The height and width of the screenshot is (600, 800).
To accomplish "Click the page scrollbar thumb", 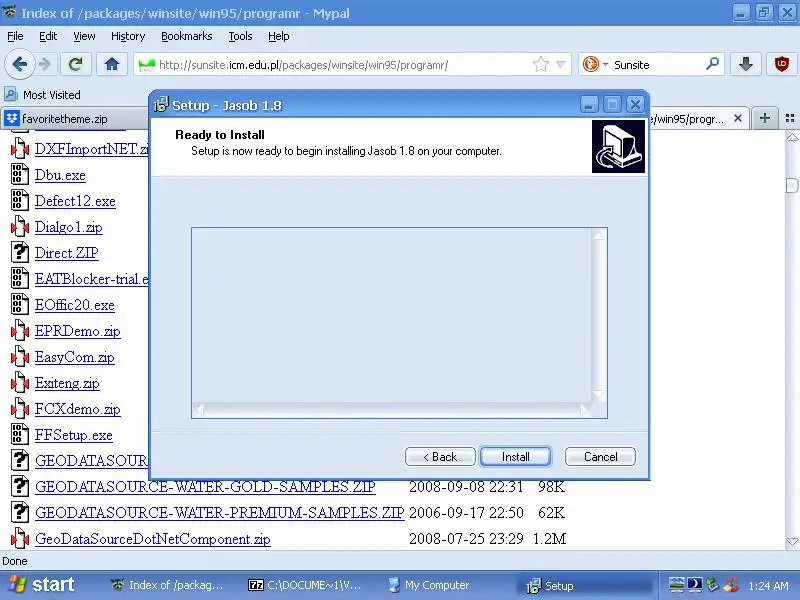I will 792,186.
